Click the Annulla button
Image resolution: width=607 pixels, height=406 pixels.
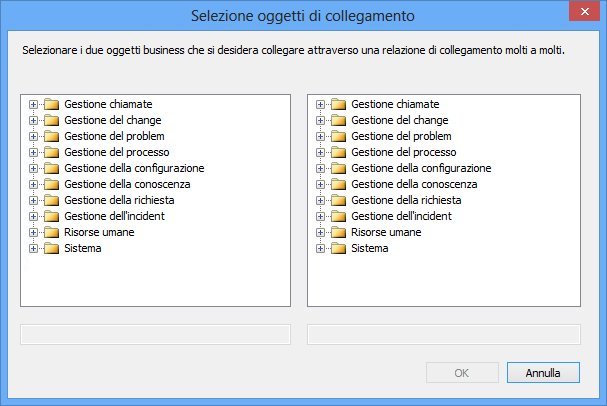[543, 373]
